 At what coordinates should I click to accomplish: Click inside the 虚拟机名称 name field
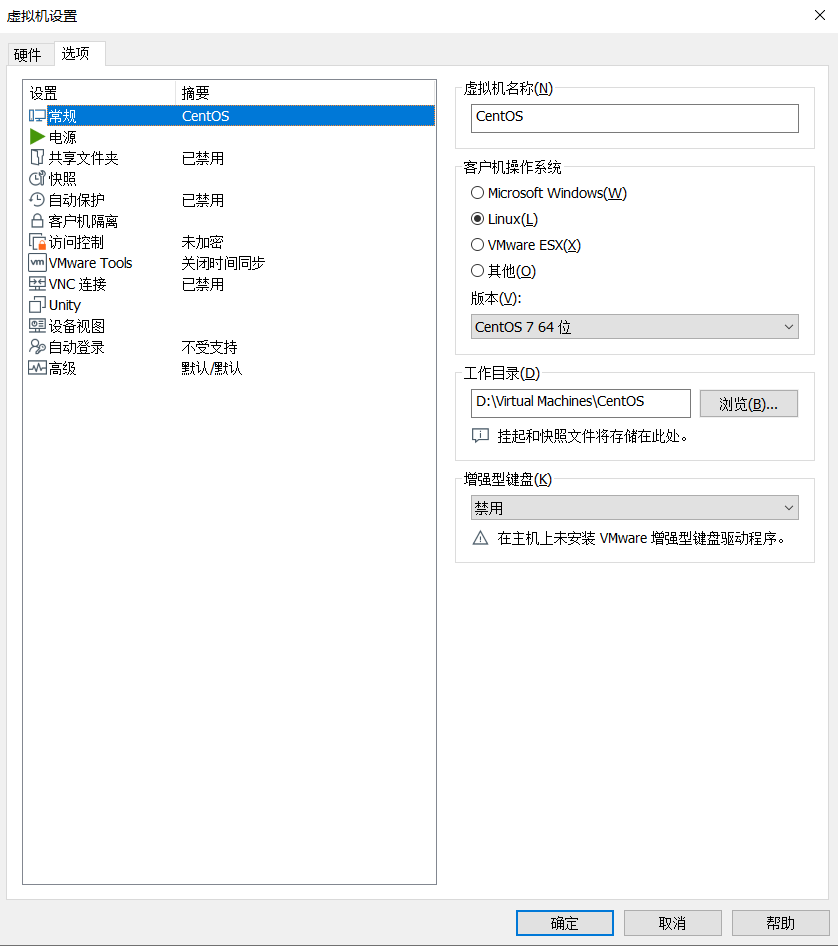pyautogui.click(x=634, y=118)
